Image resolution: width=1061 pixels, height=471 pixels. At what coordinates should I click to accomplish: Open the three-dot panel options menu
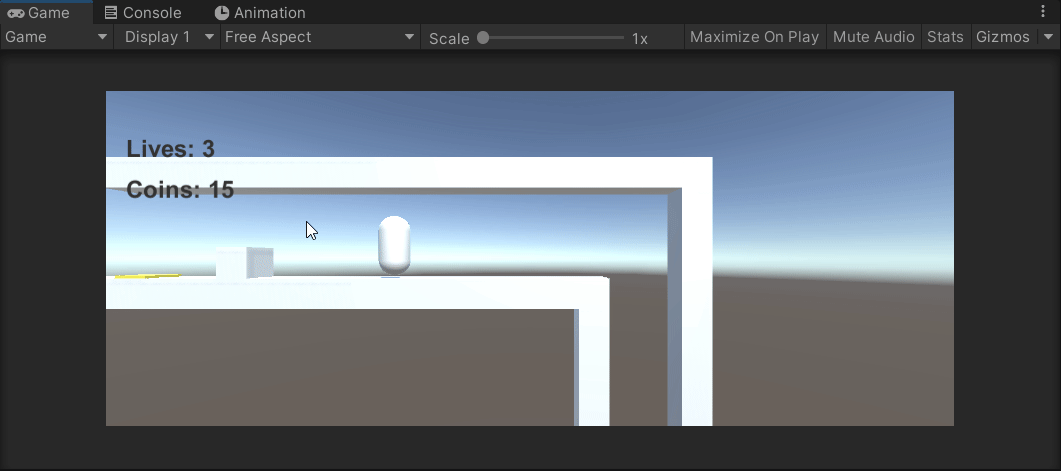1043,12
